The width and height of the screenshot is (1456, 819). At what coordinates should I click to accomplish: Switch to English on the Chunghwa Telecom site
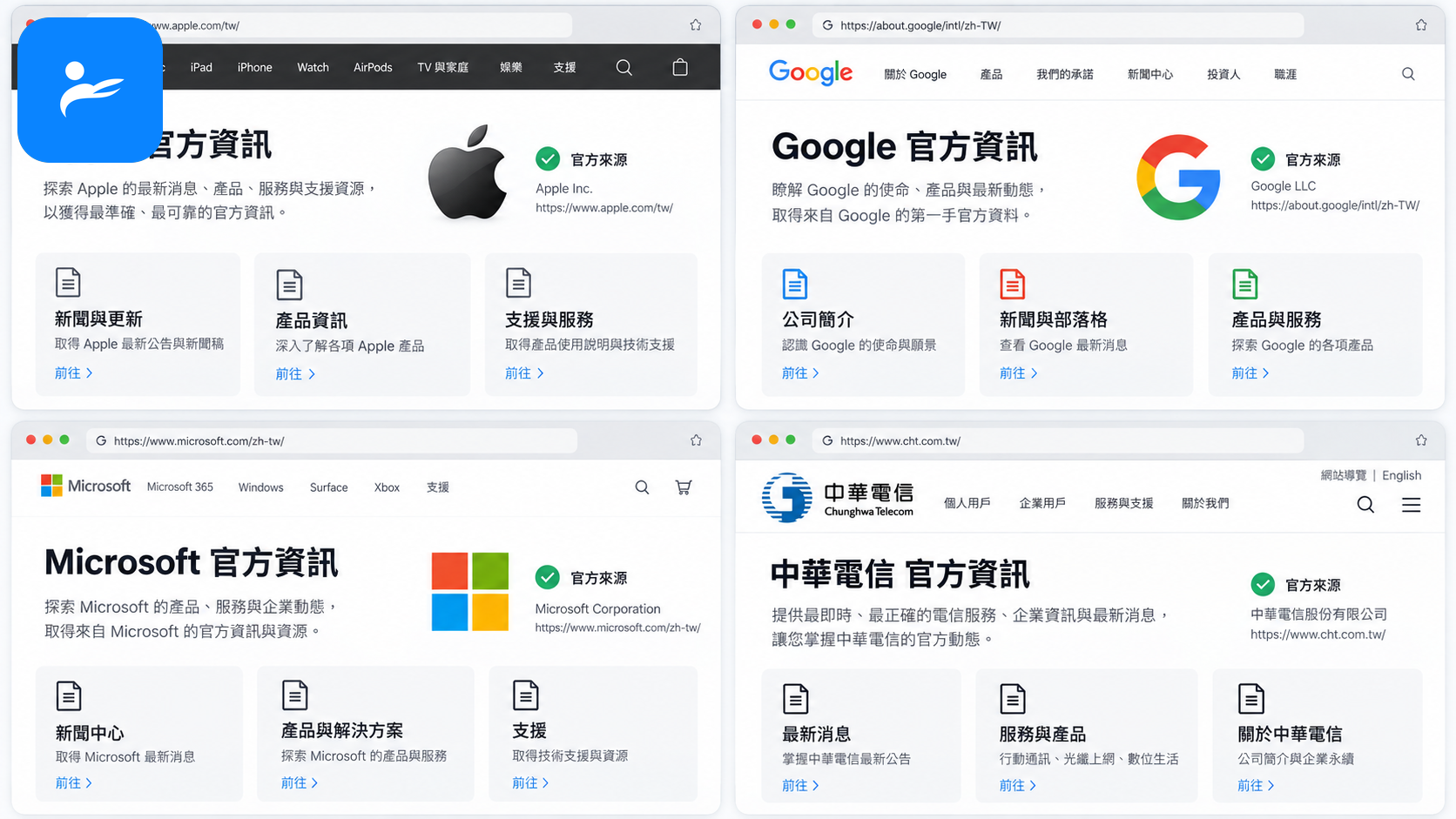click(1401, 475)
